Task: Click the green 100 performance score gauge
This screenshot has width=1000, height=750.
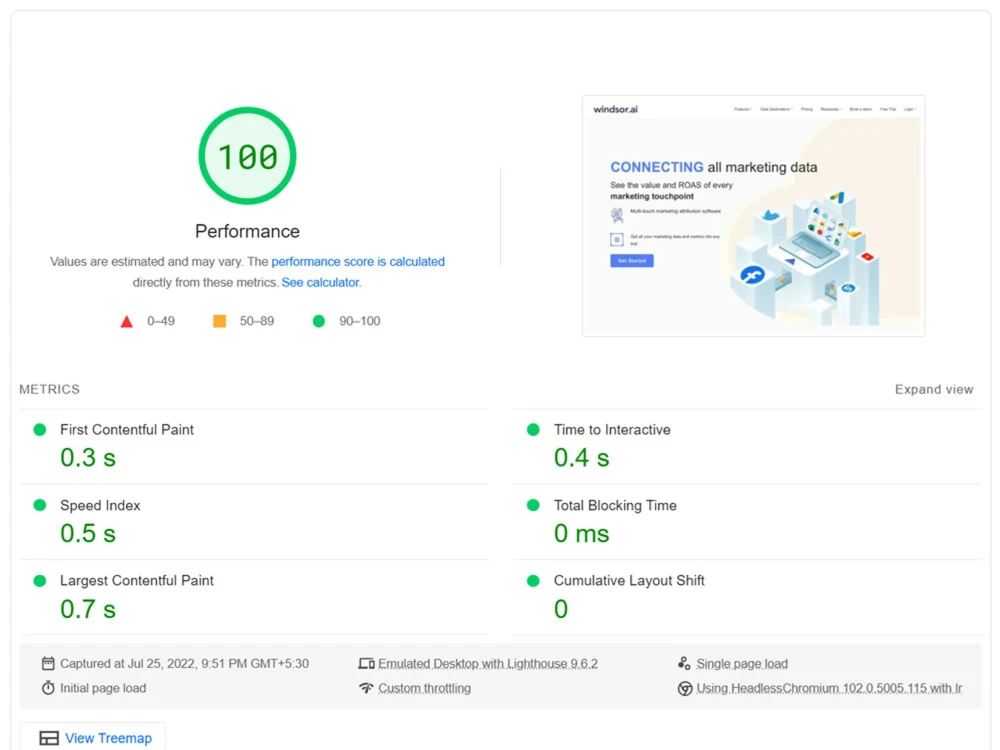Action: click(247, 156)
